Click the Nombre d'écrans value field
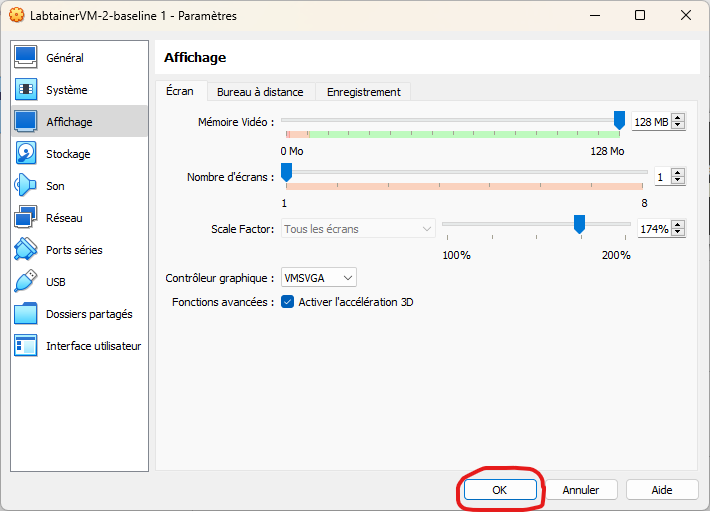This screenshot has height=512, width=710. point(662,176)
